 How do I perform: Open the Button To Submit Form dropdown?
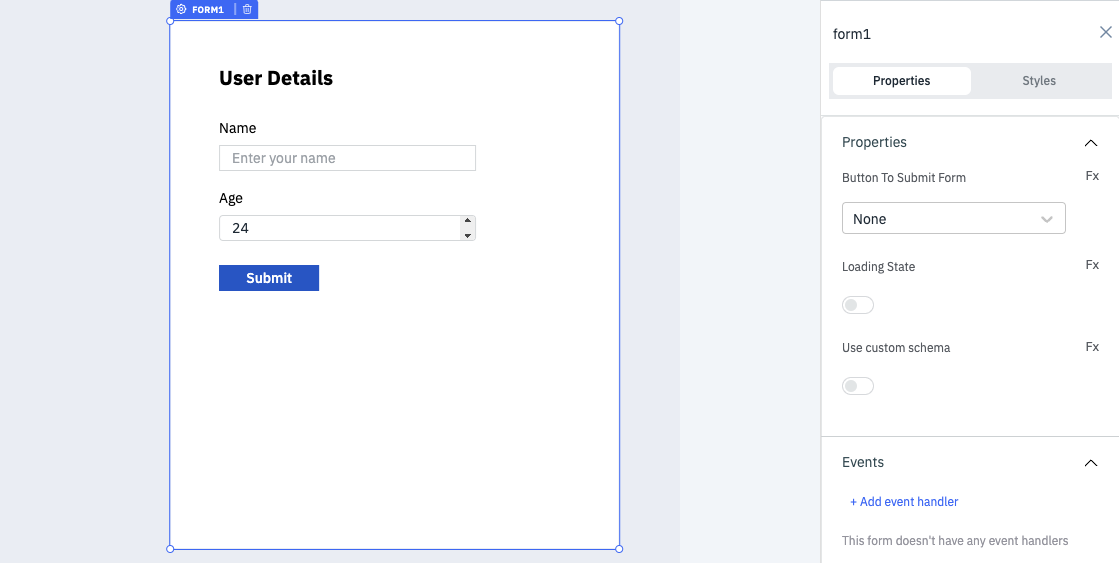click(953, 218)
